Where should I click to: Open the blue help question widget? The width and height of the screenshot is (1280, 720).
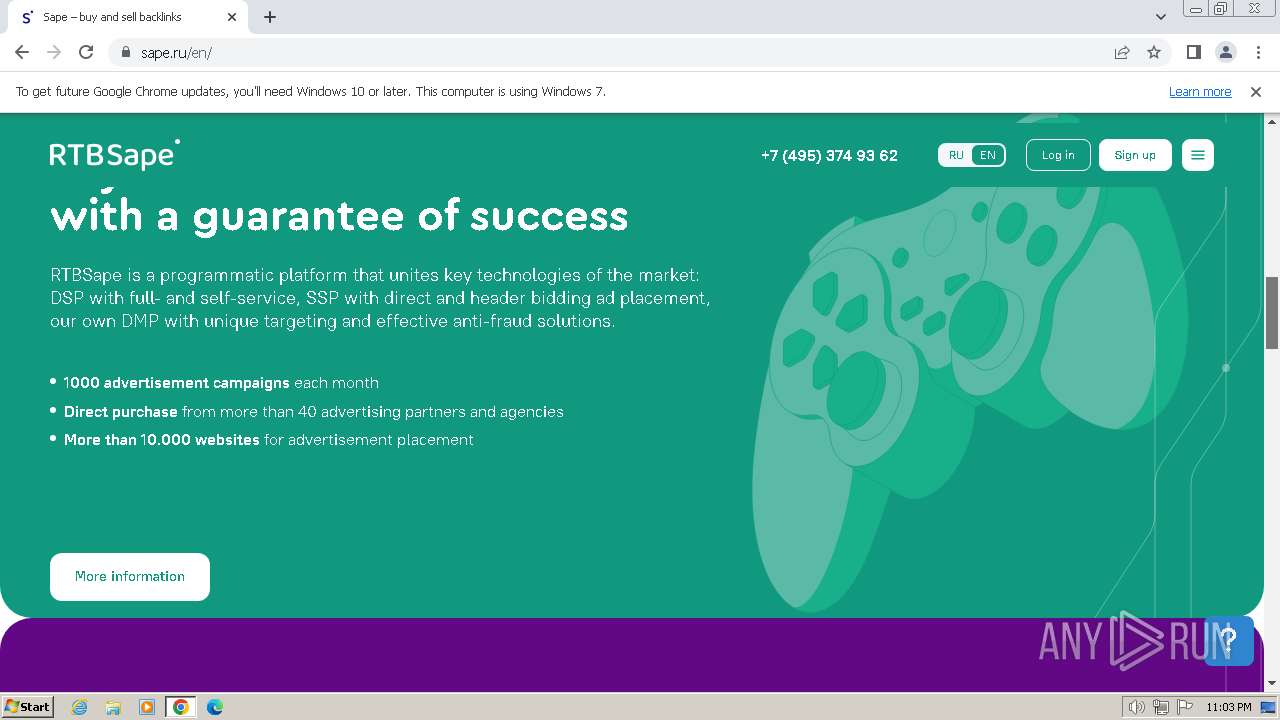[x=1229, y=641]
